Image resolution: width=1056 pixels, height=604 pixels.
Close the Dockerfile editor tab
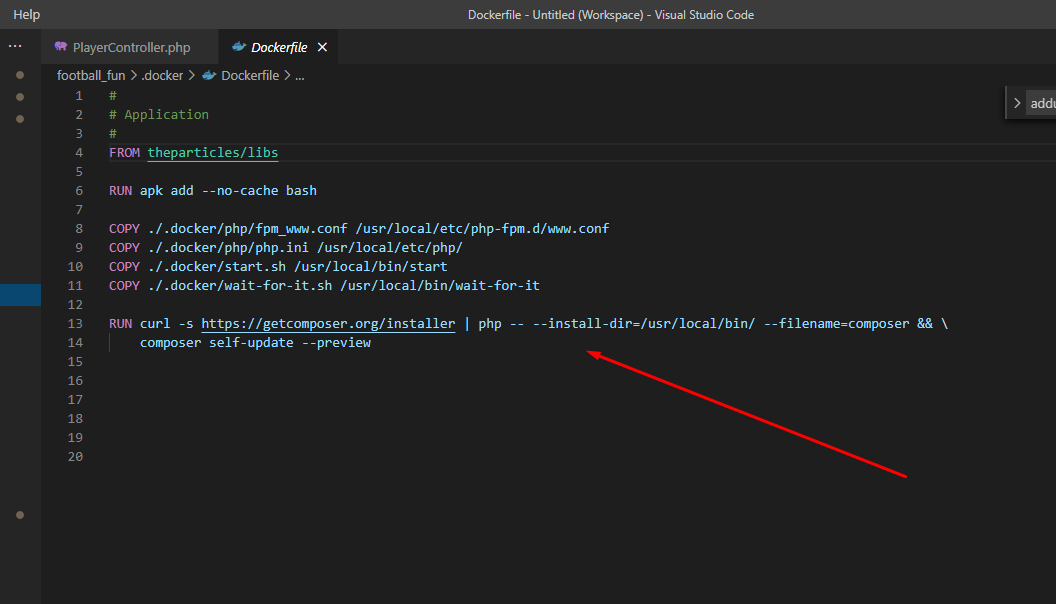(322, 47)
